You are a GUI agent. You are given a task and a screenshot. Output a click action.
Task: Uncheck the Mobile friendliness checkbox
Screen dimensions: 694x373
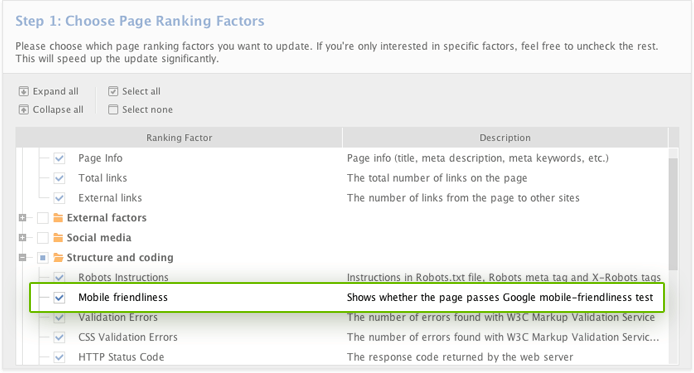coord(59,298)
